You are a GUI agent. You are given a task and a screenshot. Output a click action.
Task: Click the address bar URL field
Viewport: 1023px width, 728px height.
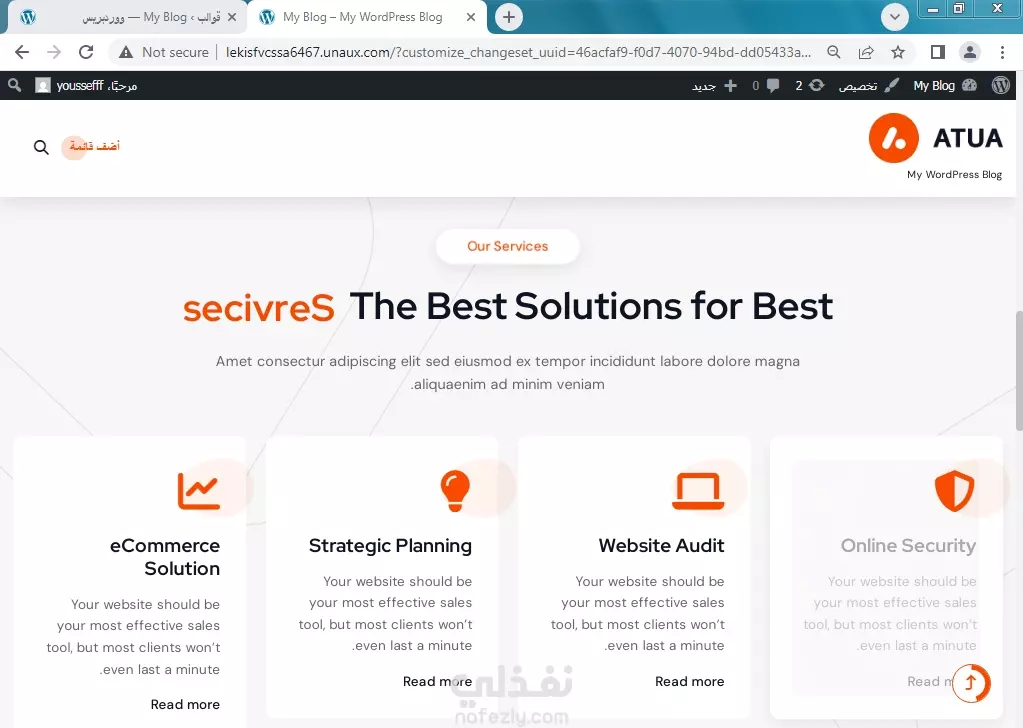click(518, 52)
